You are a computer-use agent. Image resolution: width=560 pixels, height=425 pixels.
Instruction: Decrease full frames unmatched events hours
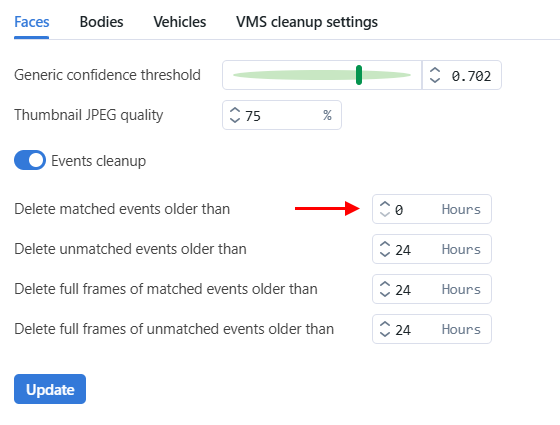click(385, 334)
